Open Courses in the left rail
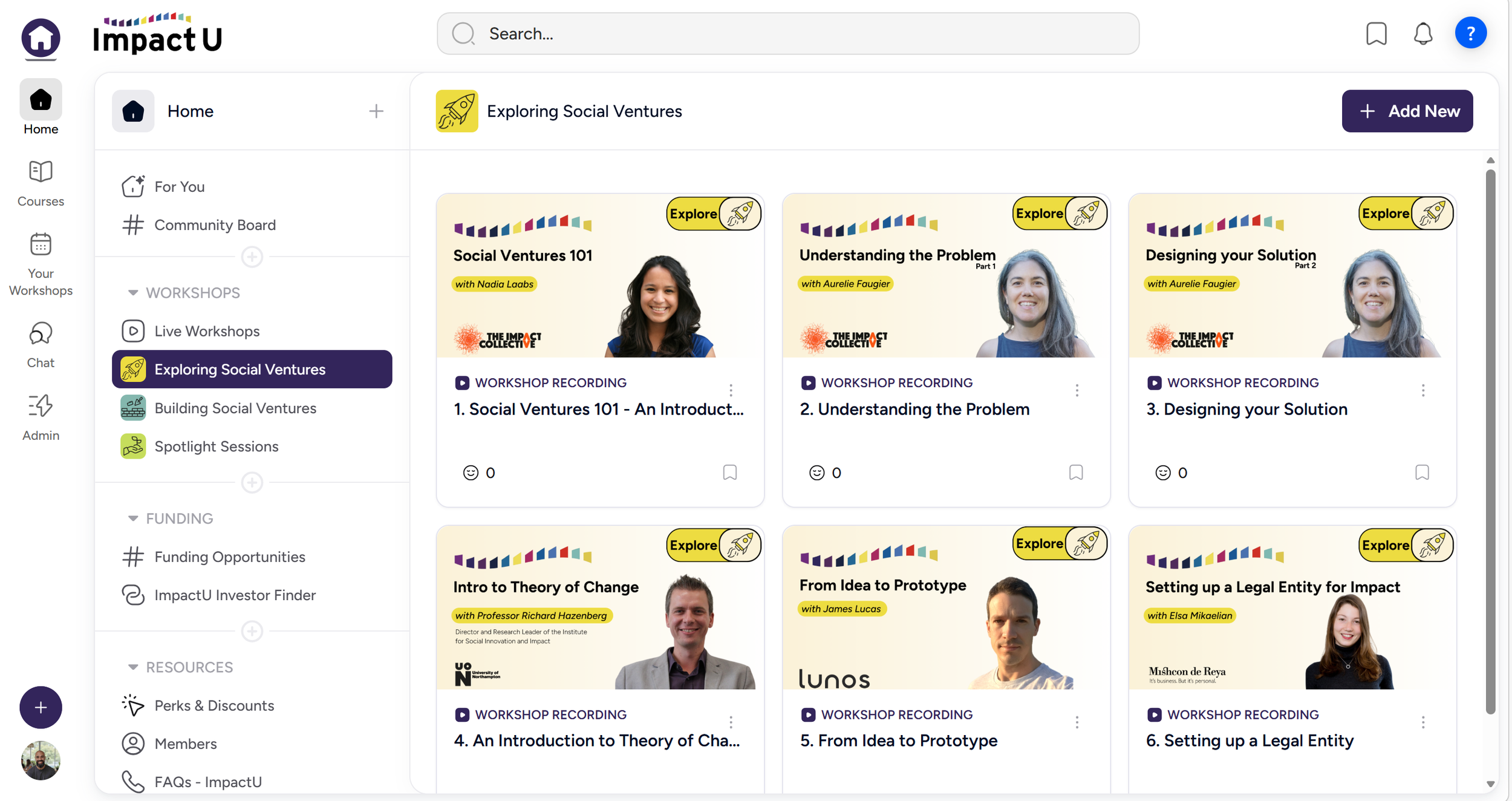 [41, 183]
